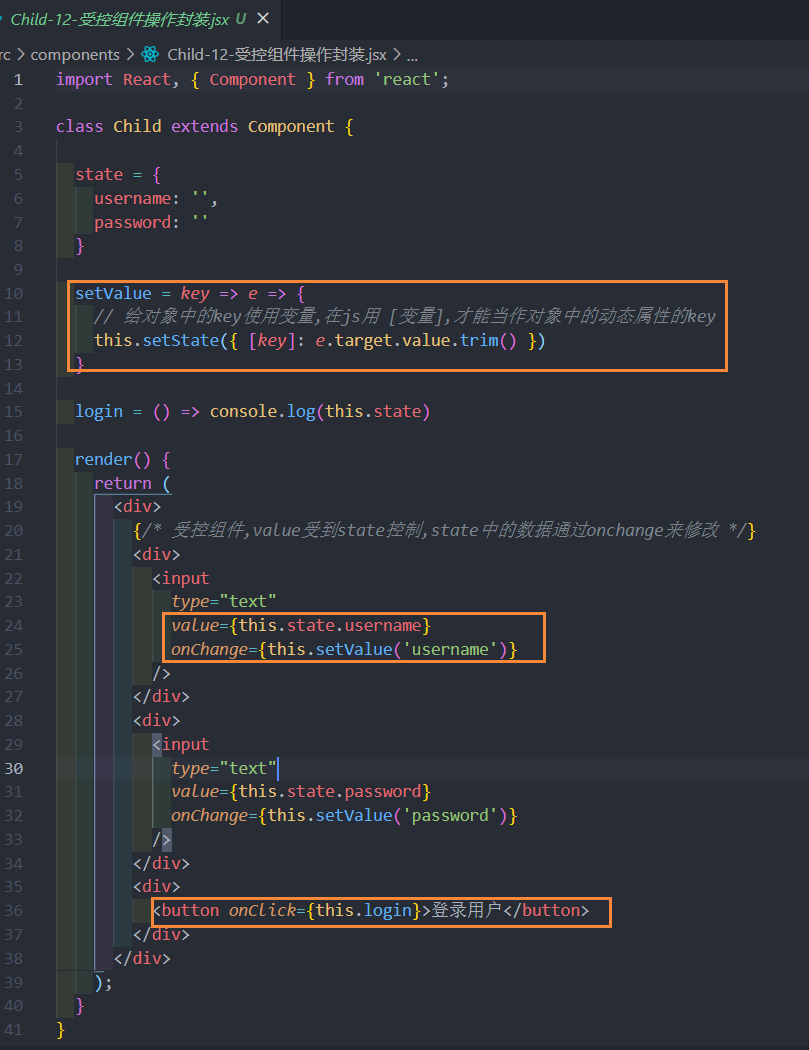
Task: Click line number 10 in gutter
Action: coord(14,293)
